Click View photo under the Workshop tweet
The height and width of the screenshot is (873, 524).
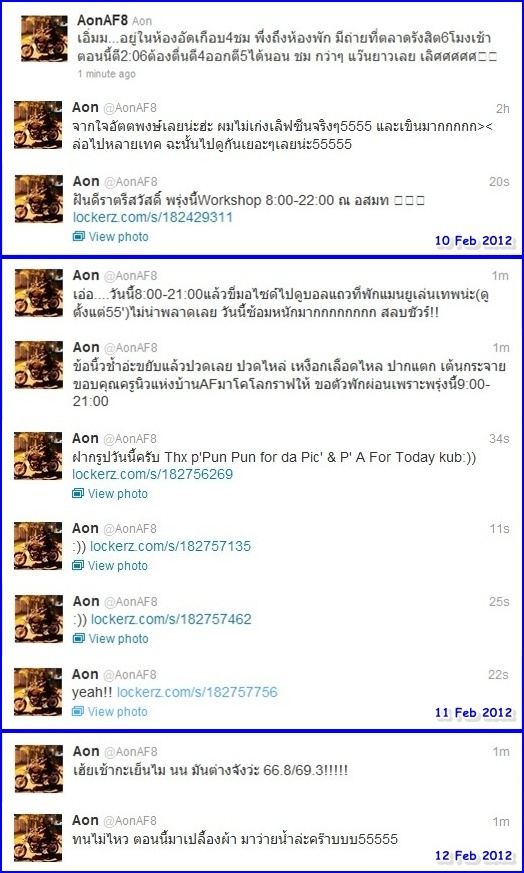(x=118, y=237)
